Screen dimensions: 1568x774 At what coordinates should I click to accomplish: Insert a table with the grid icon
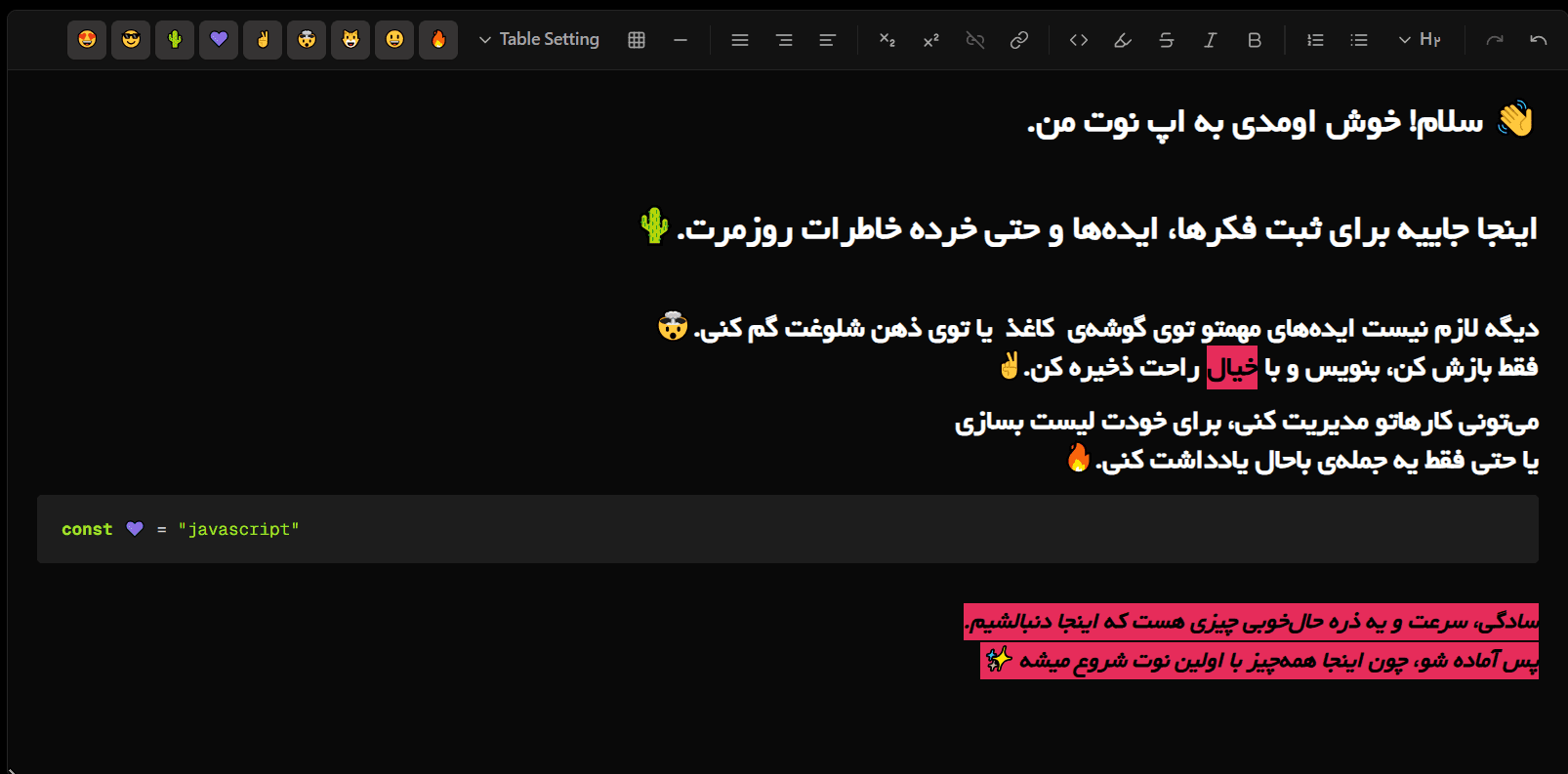click(x=637, y=40)
